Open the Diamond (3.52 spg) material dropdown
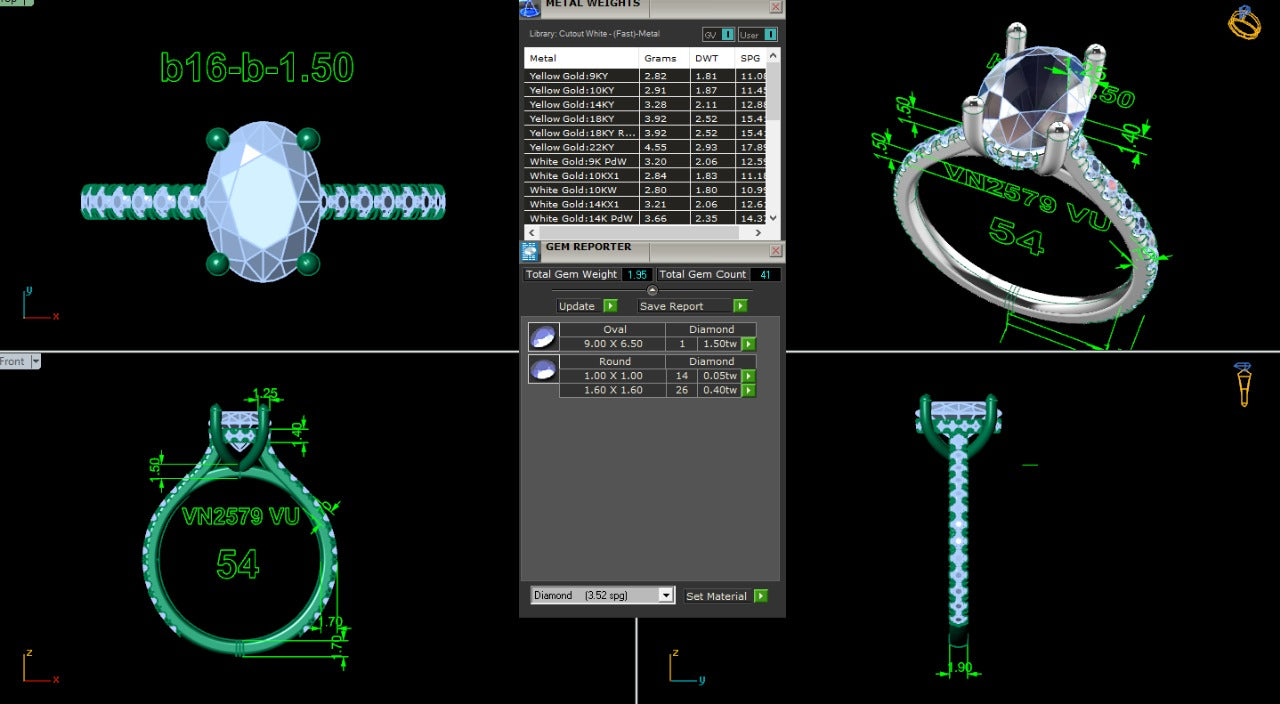This screenshot has height=704, width=1280. (x=603, y=595)
